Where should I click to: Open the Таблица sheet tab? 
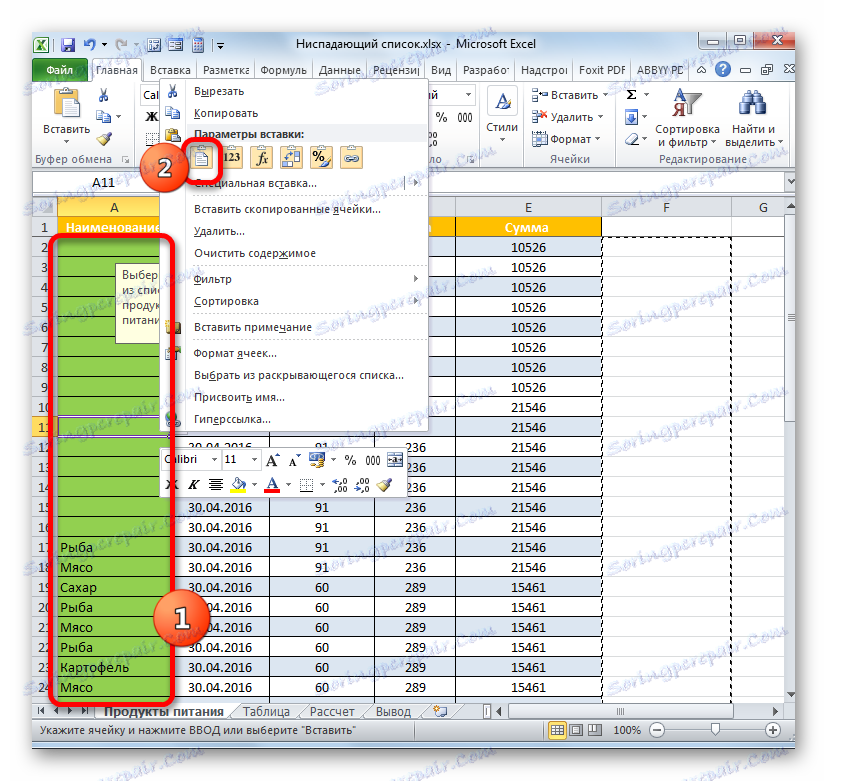[266, 712]
